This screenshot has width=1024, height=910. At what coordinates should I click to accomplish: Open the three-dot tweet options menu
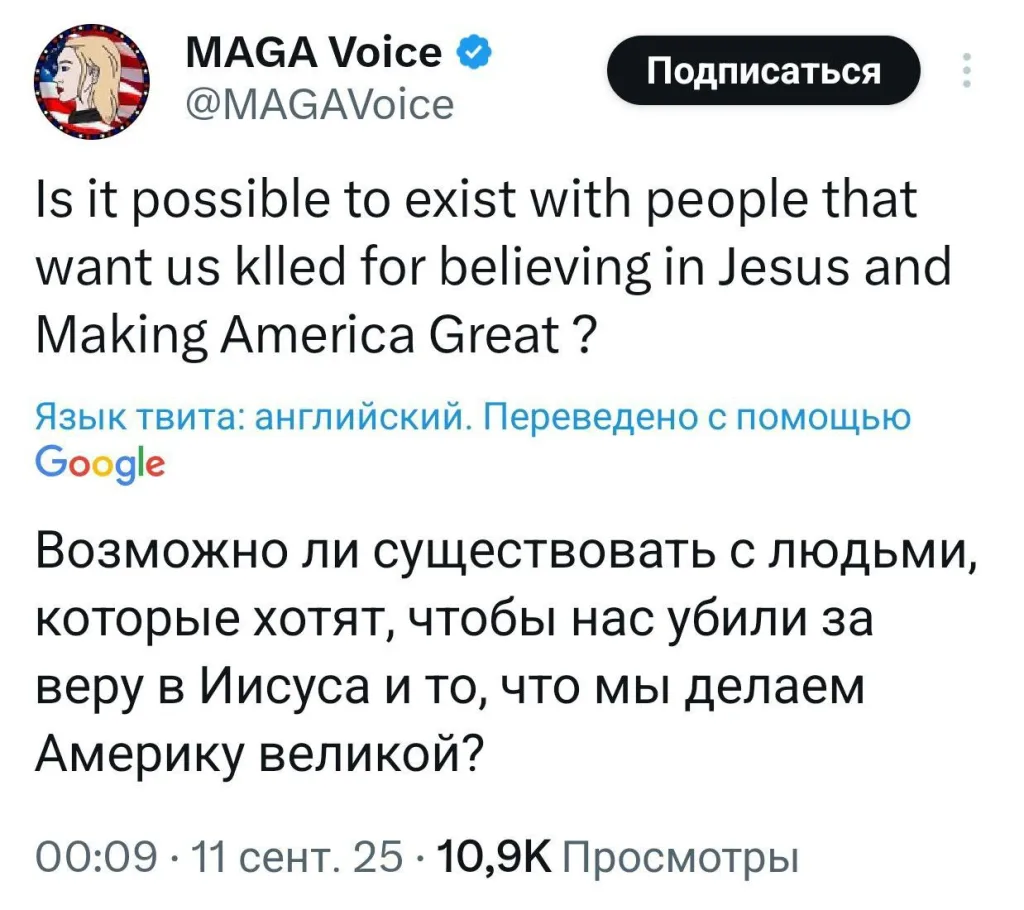tap(966, 70)
